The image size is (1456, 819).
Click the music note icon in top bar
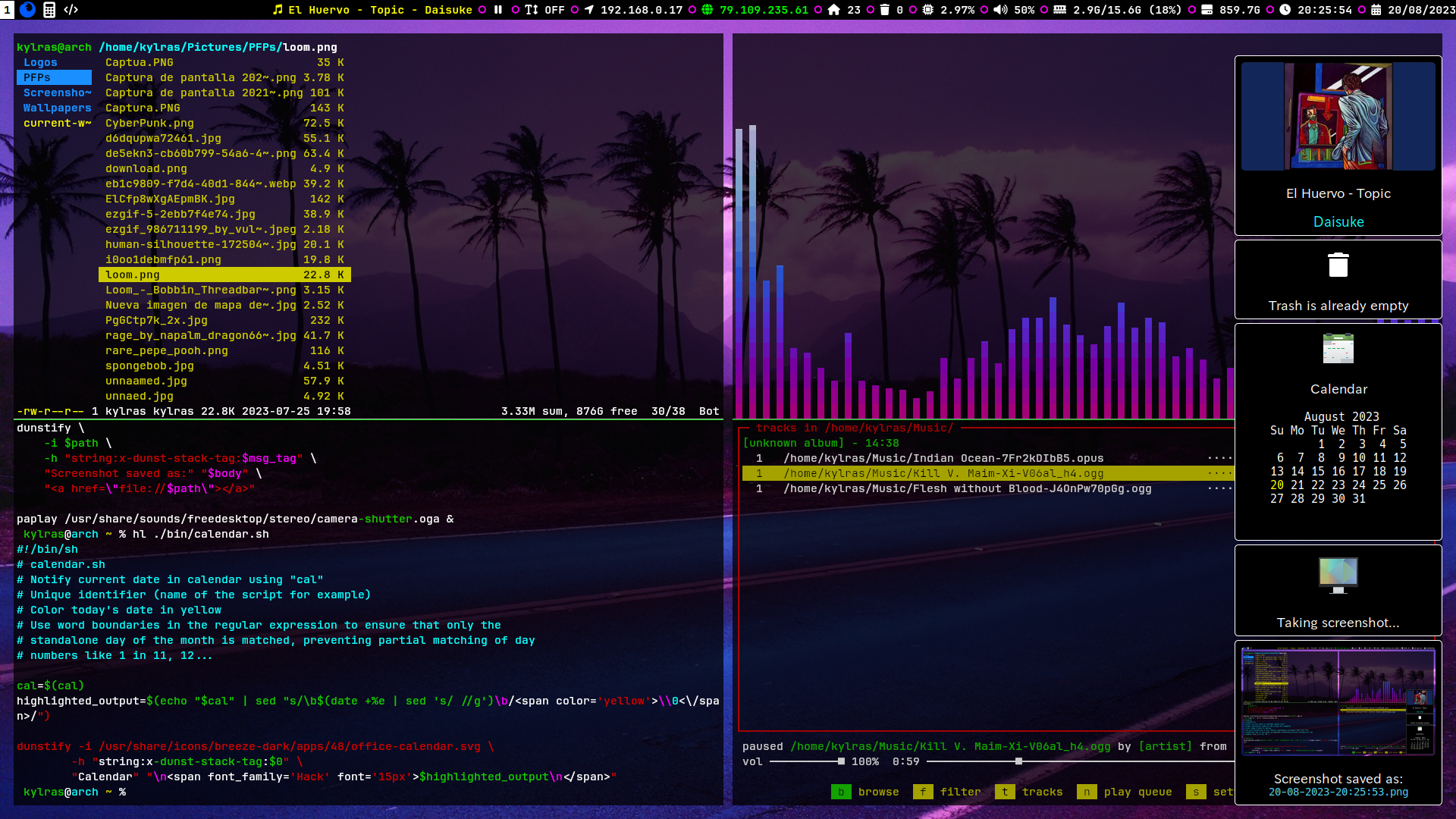pos(278,10)
